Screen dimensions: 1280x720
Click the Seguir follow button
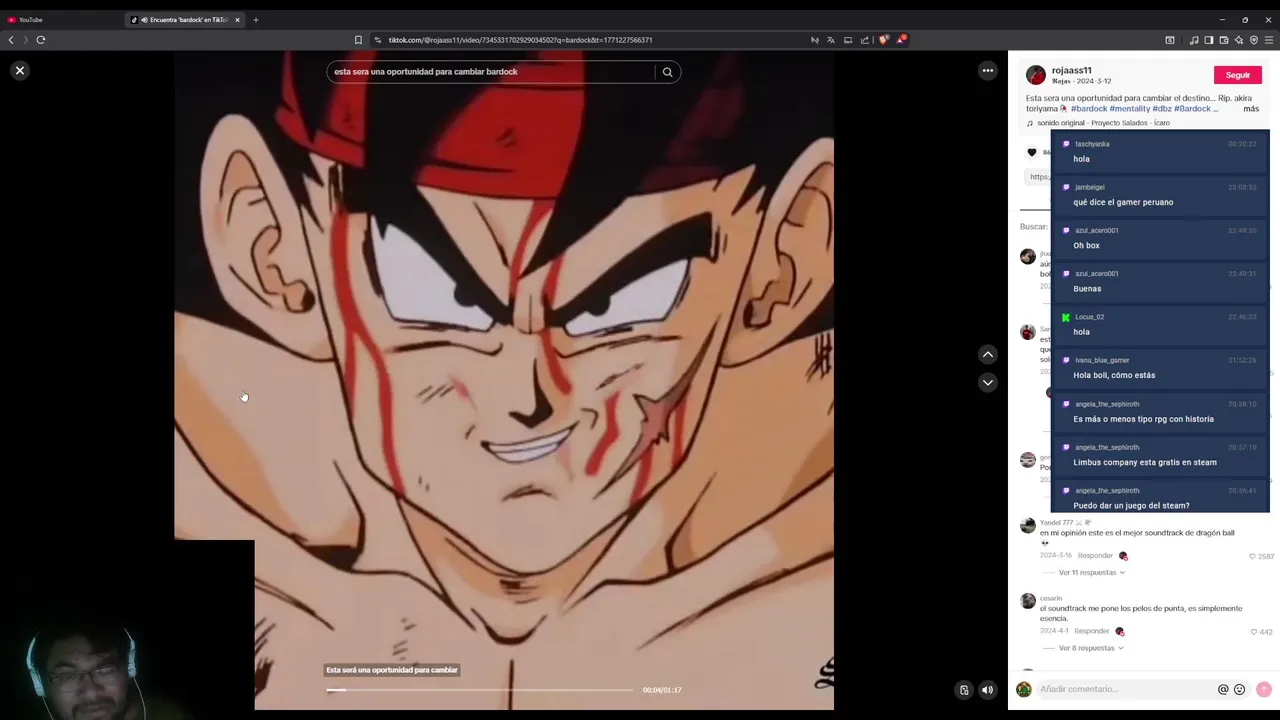coord(1237,75)
